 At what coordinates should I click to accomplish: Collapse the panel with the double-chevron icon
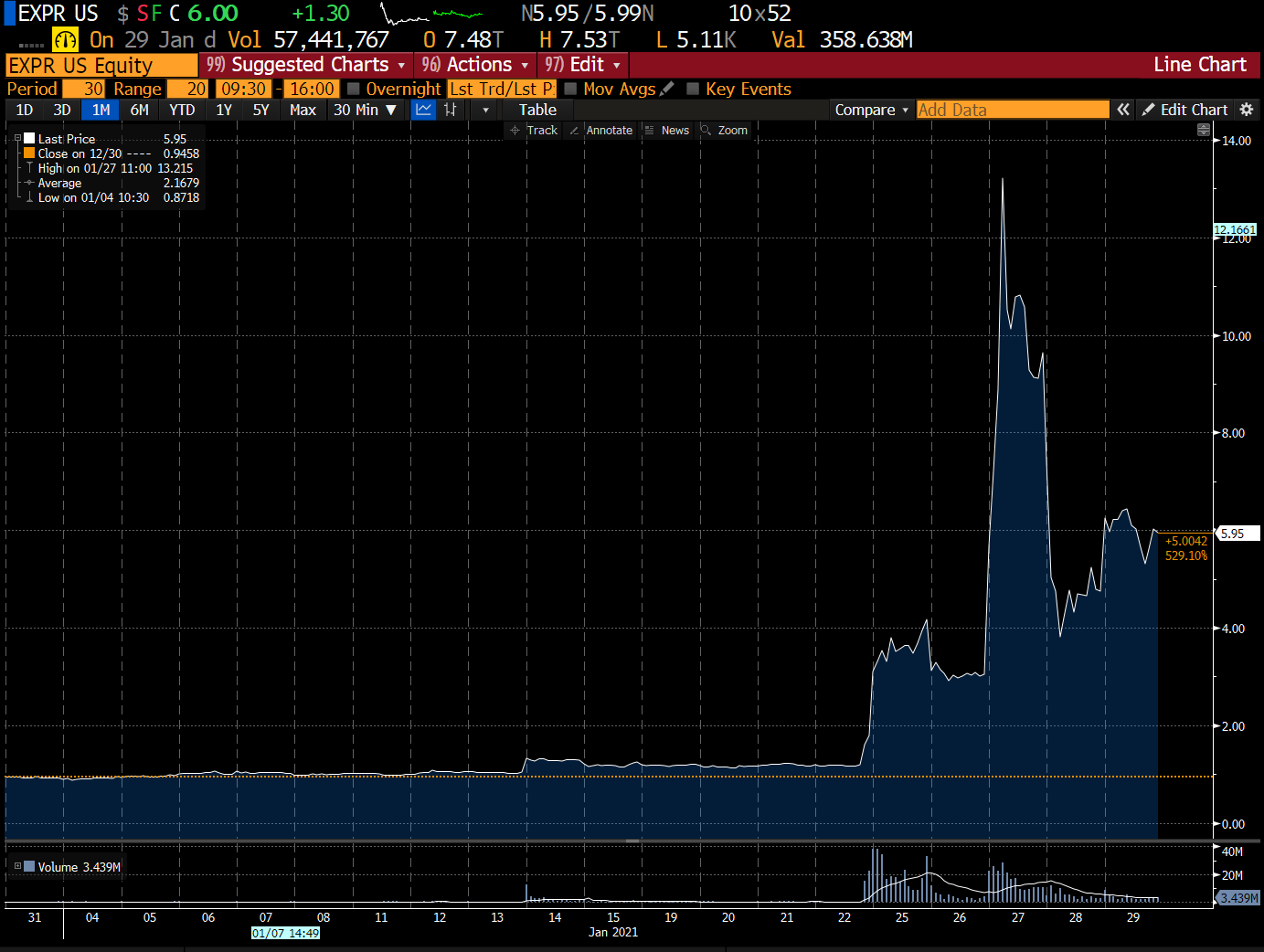[1123, 110]
